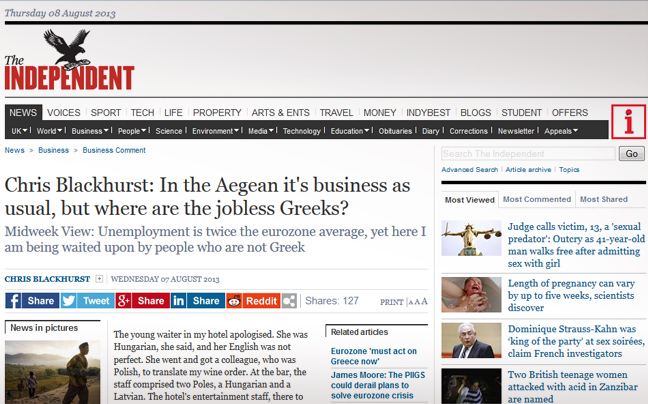Expand the Media dropdown

261,131
